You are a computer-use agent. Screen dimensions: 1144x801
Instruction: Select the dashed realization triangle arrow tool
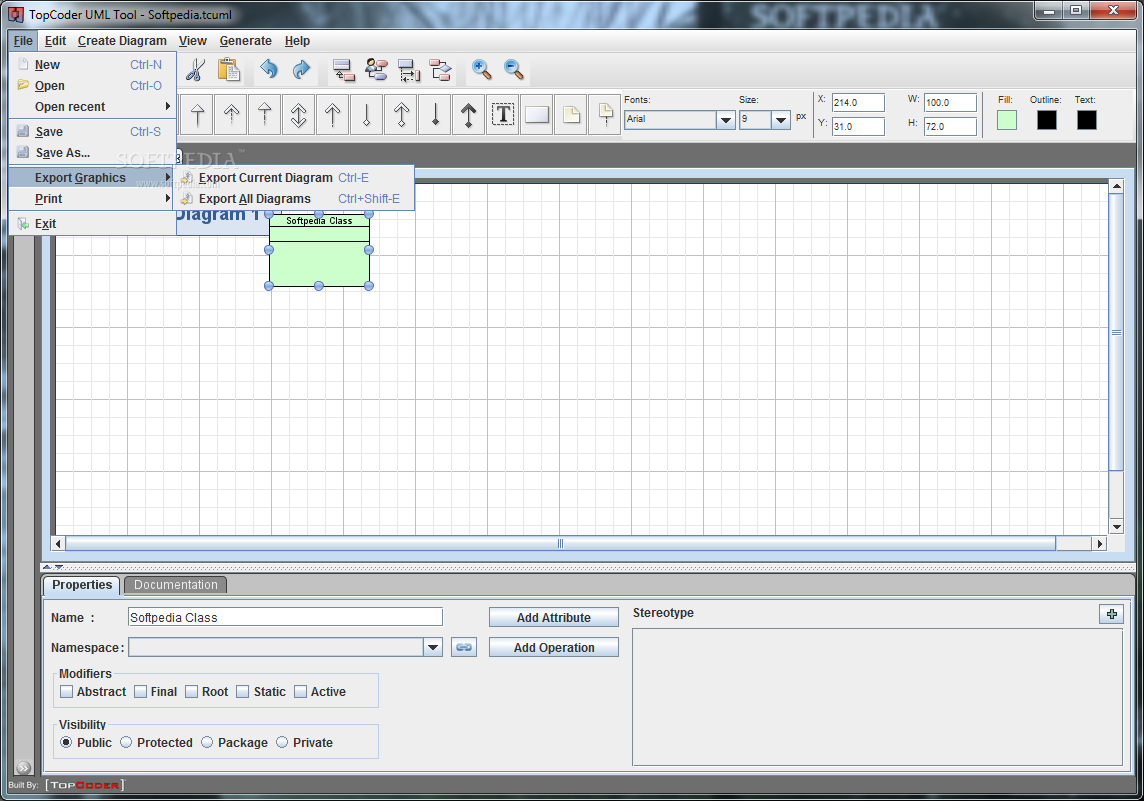tap(265, 115)
